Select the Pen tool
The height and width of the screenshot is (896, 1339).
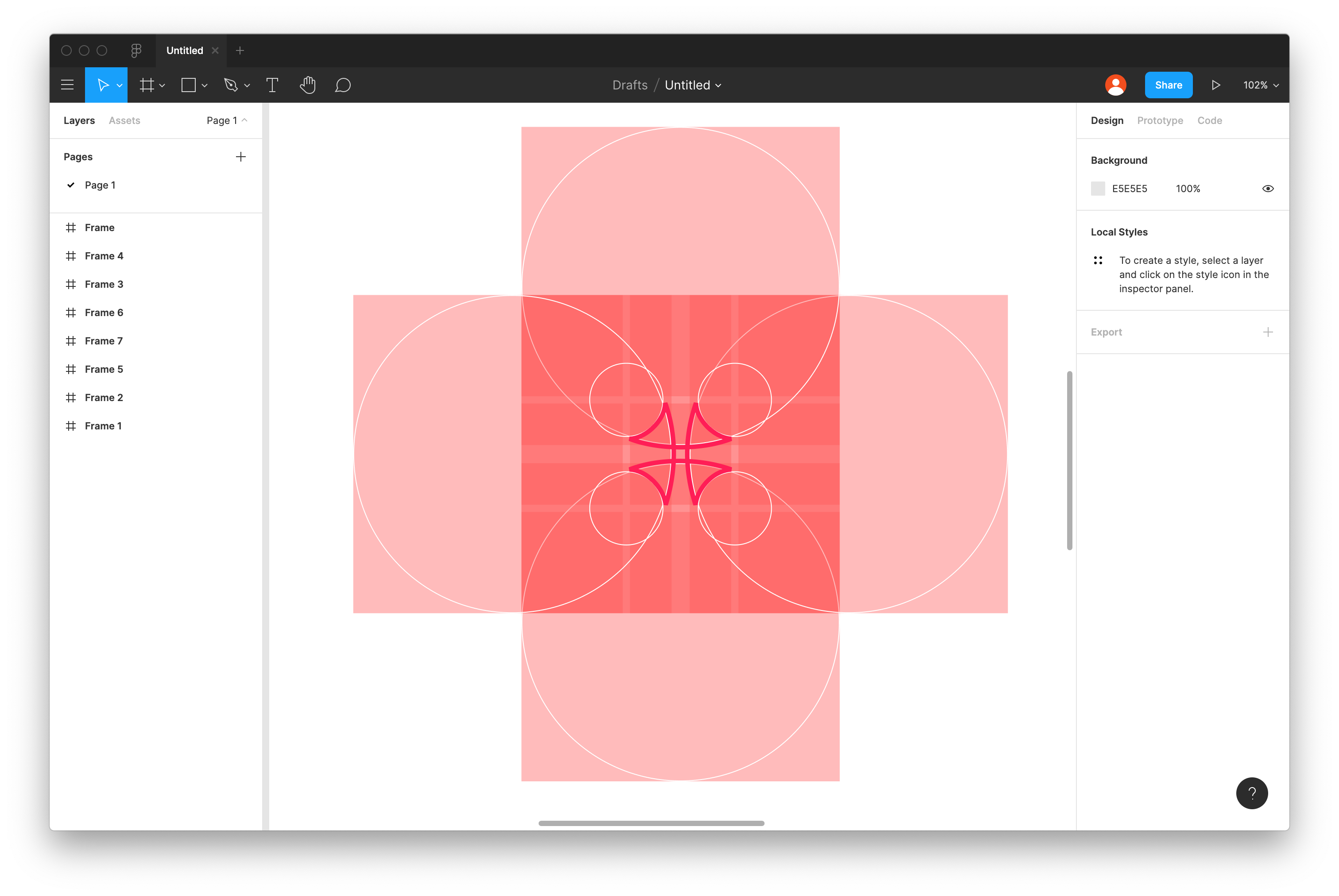(231, 85)
